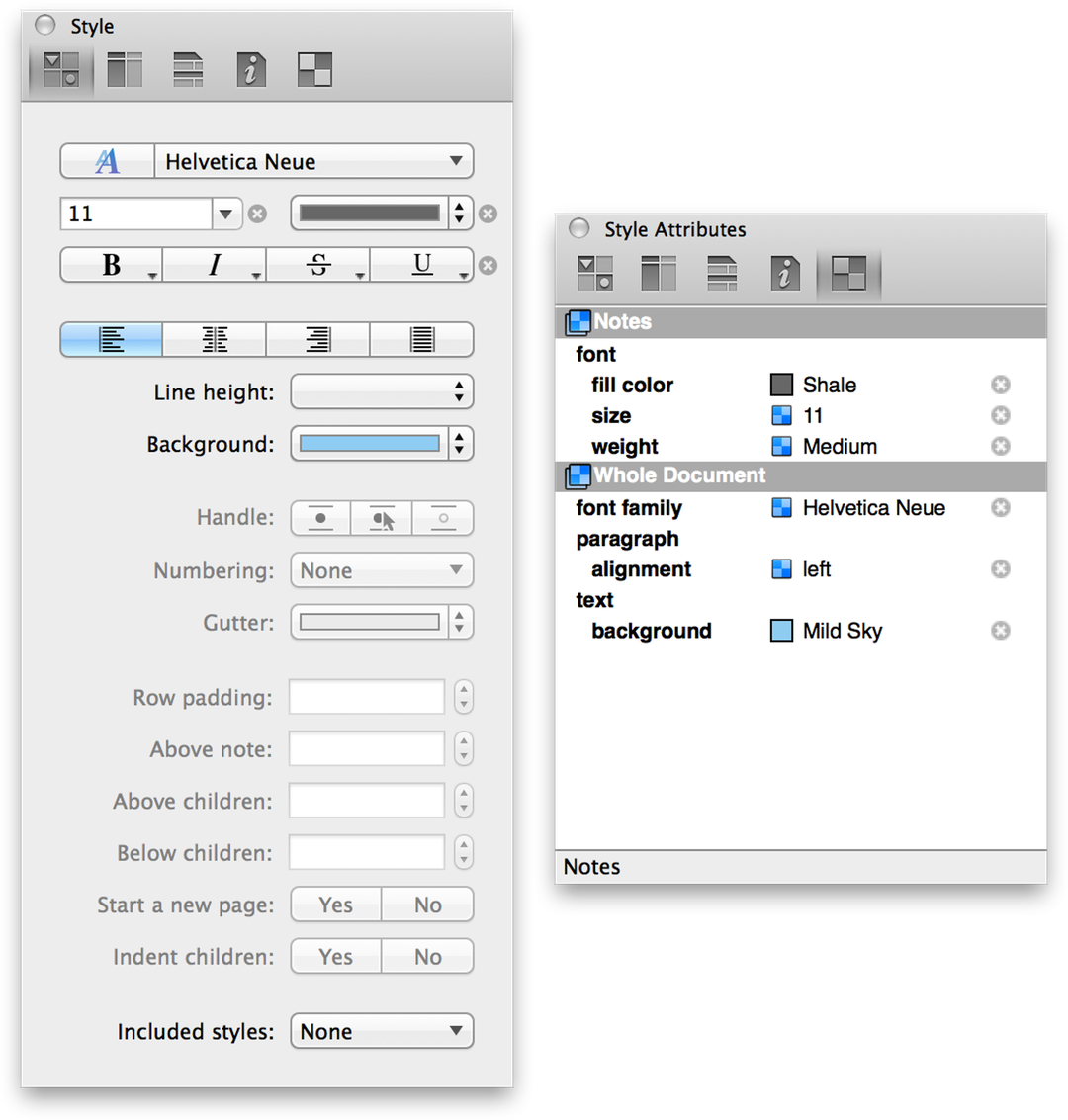The height and width of the screenshot is (1120, 1068).
Task: Select the middle Handle style option
Action: pyautogui.click(x=382, y=518)
